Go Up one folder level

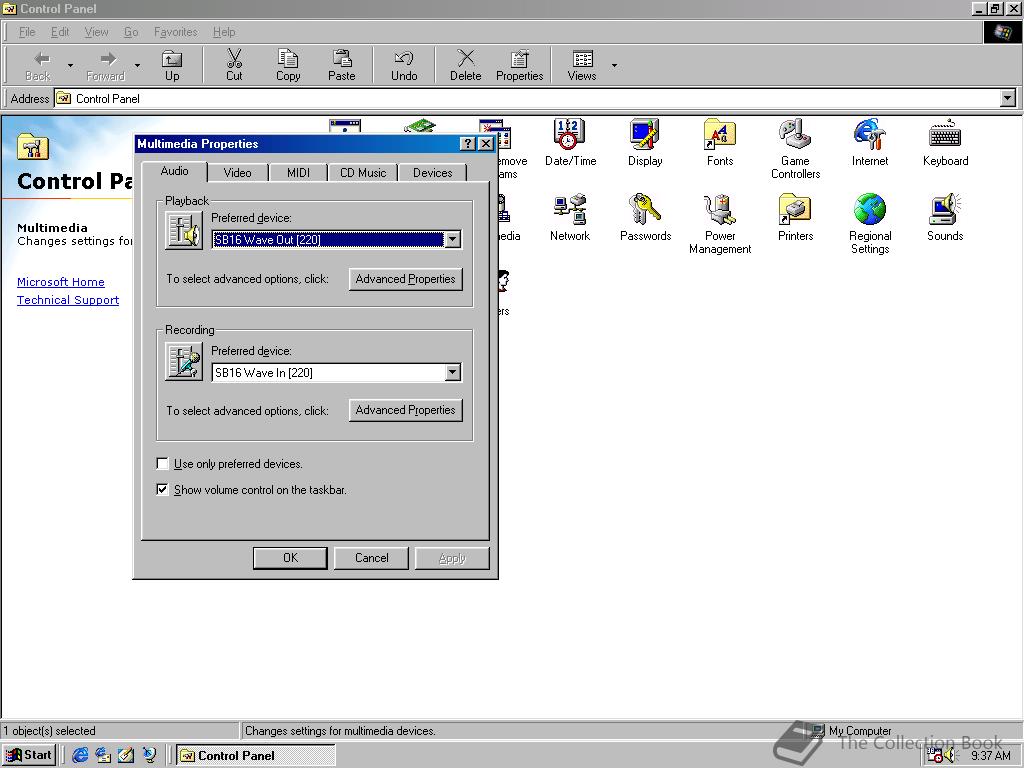pyautogui.click(x=172, y=65)
